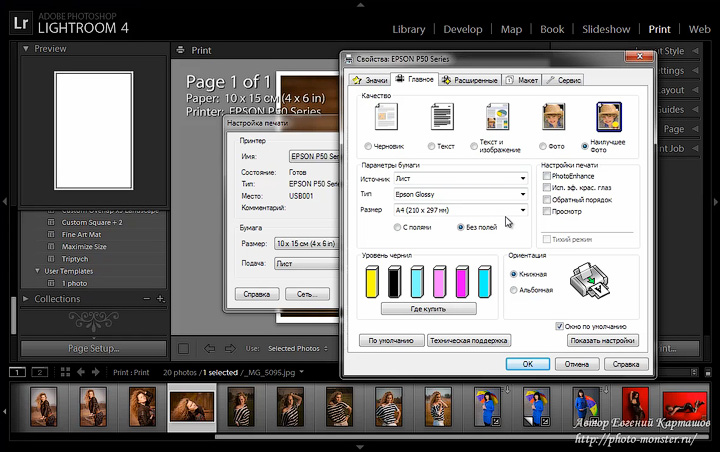
Task: Expand the Collections panel
Action: pyautogui.click(x=26, y=299)
